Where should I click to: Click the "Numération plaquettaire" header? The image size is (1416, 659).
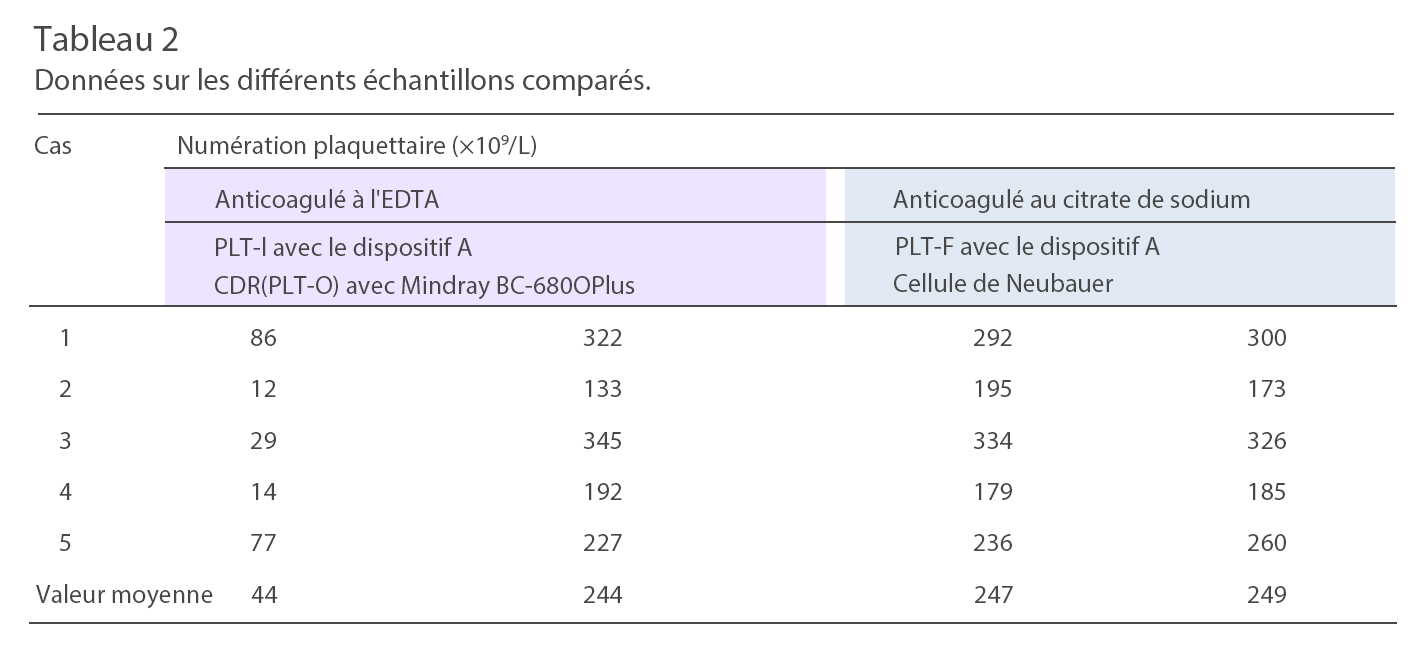[357, 146]
